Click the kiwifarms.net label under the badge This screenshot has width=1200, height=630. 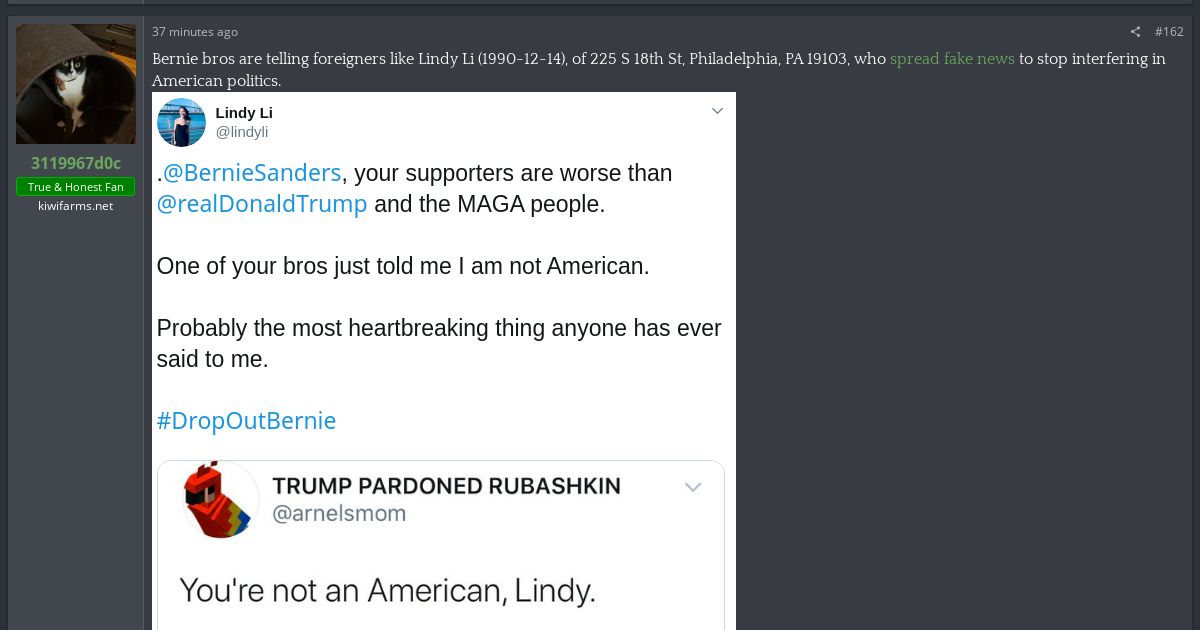click(76, 206)
